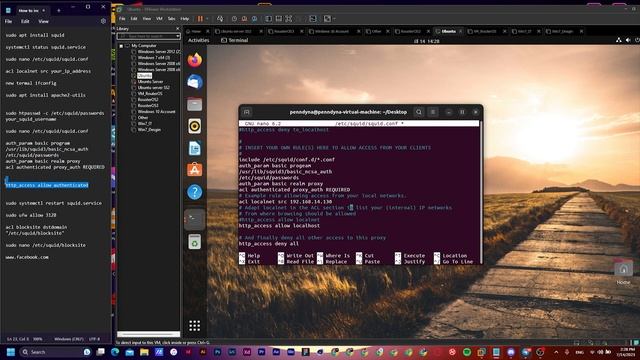This screenshot has width=640, height=360.
Task: Open Notepad settings gear icon
Action: pyautogui.click(x=103, y=21)
